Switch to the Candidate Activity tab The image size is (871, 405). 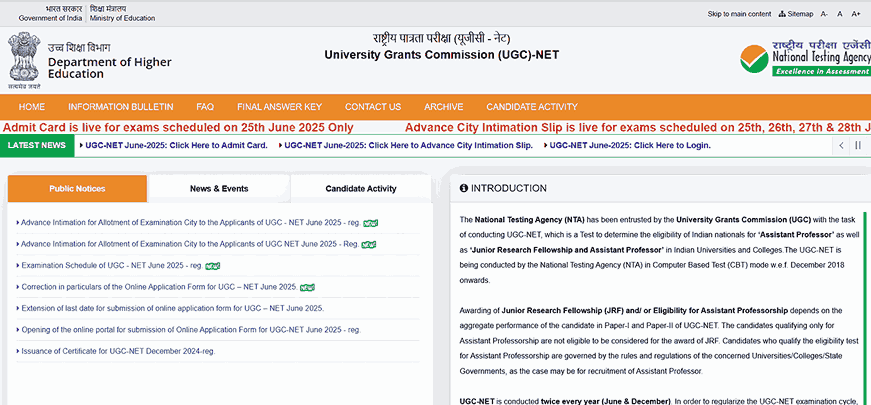tap(361, 188)
